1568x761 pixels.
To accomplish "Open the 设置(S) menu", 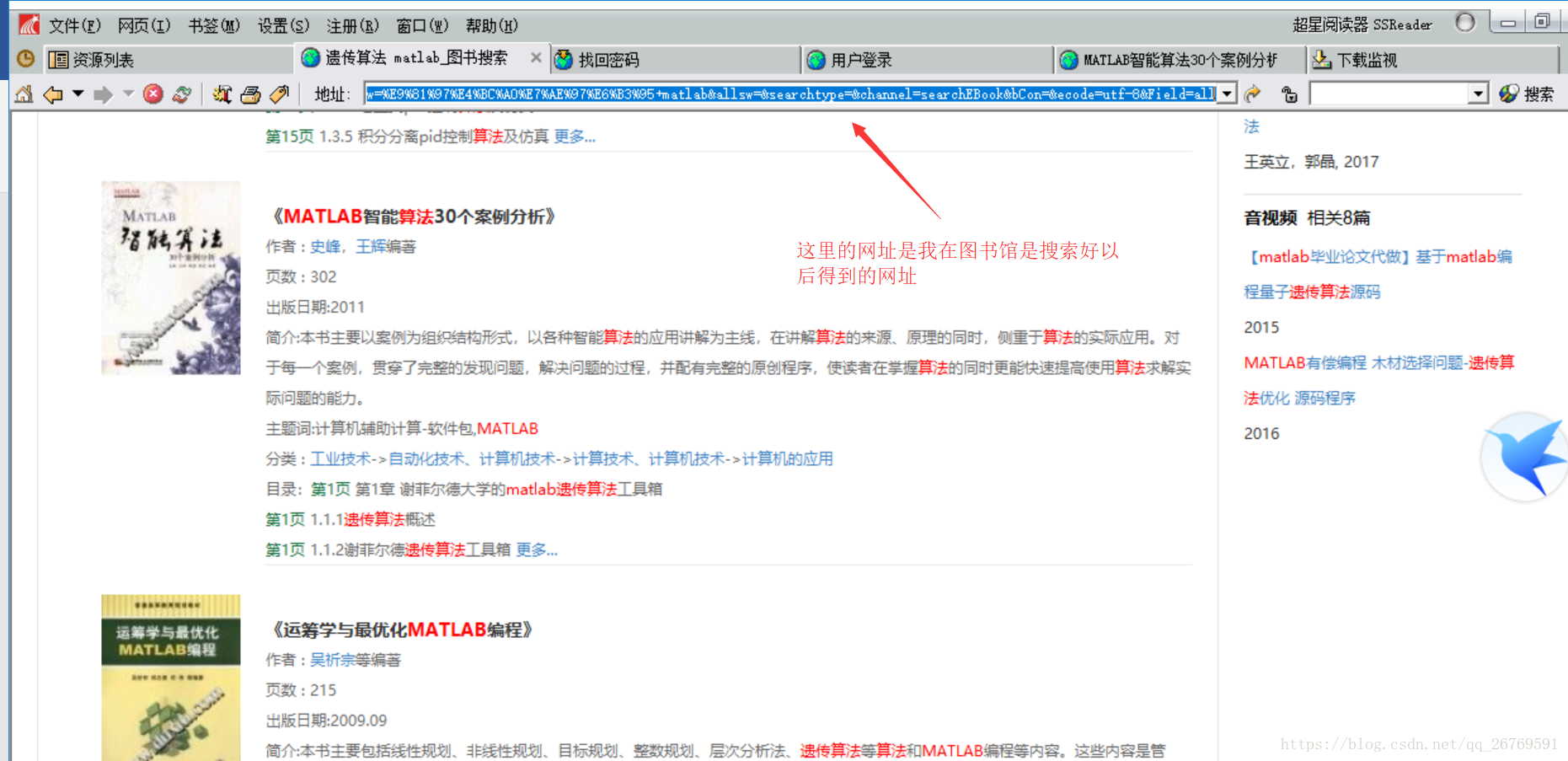I will 283,26.
